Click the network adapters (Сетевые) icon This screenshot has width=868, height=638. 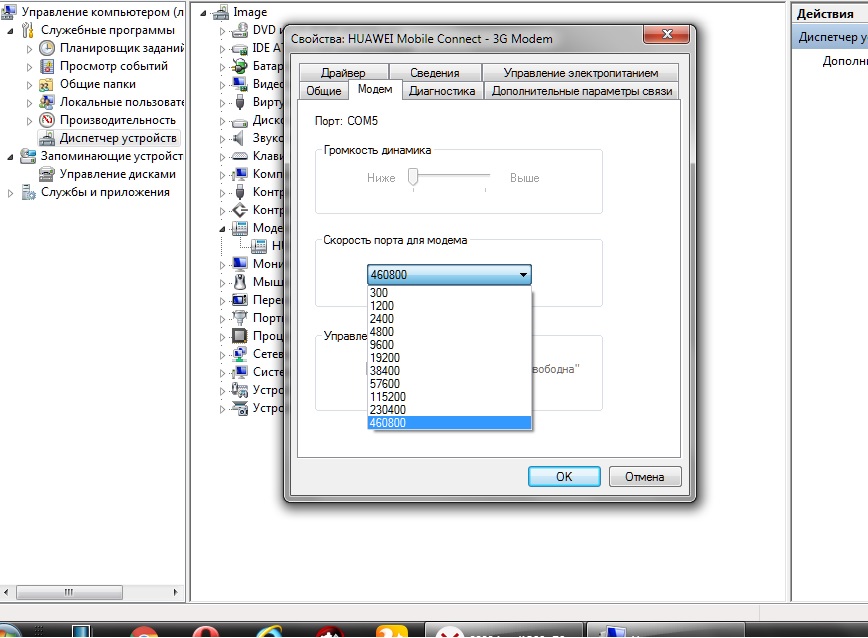click(x=240, y=354)
